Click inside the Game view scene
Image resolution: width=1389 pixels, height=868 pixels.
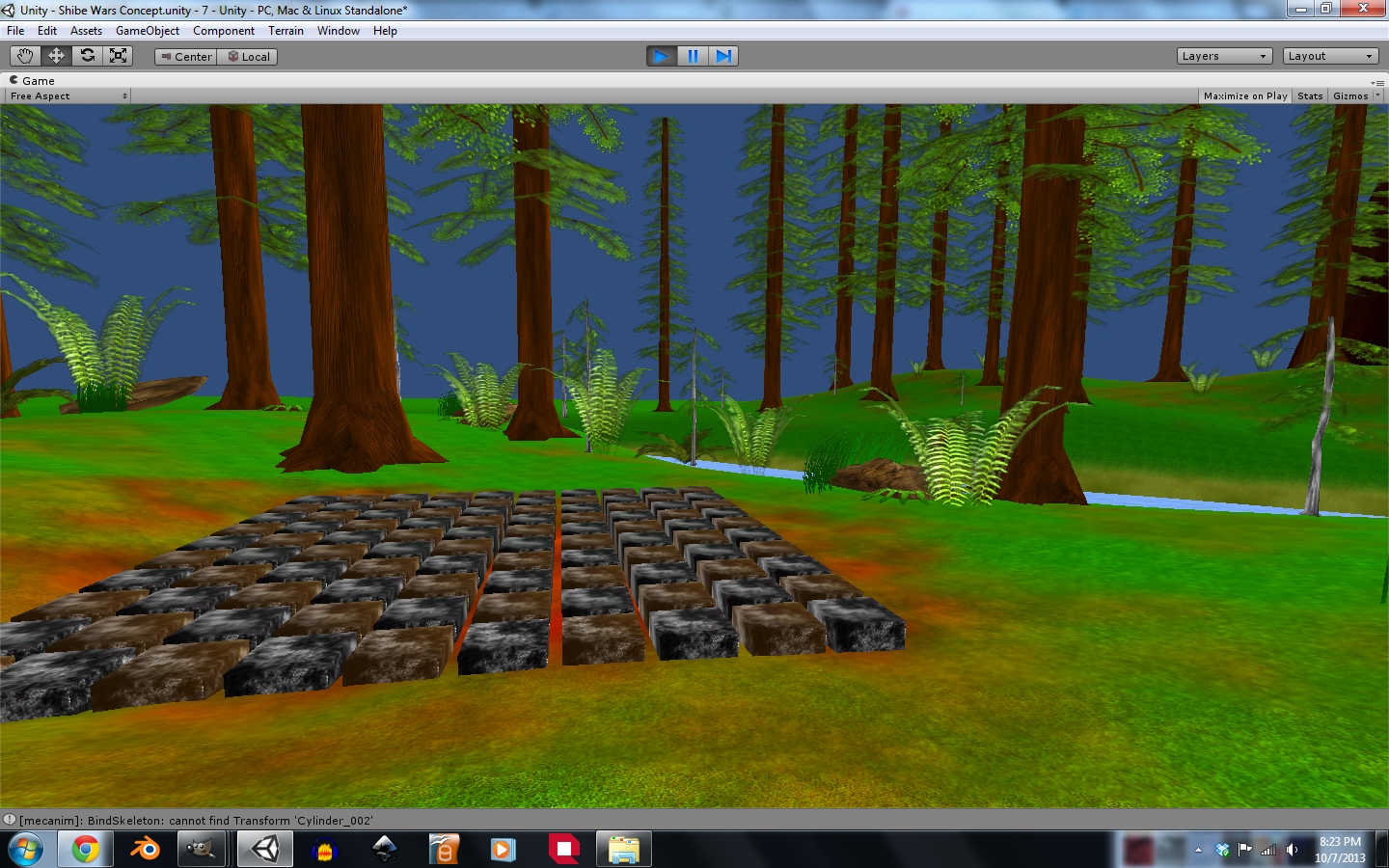pos(694,456)
